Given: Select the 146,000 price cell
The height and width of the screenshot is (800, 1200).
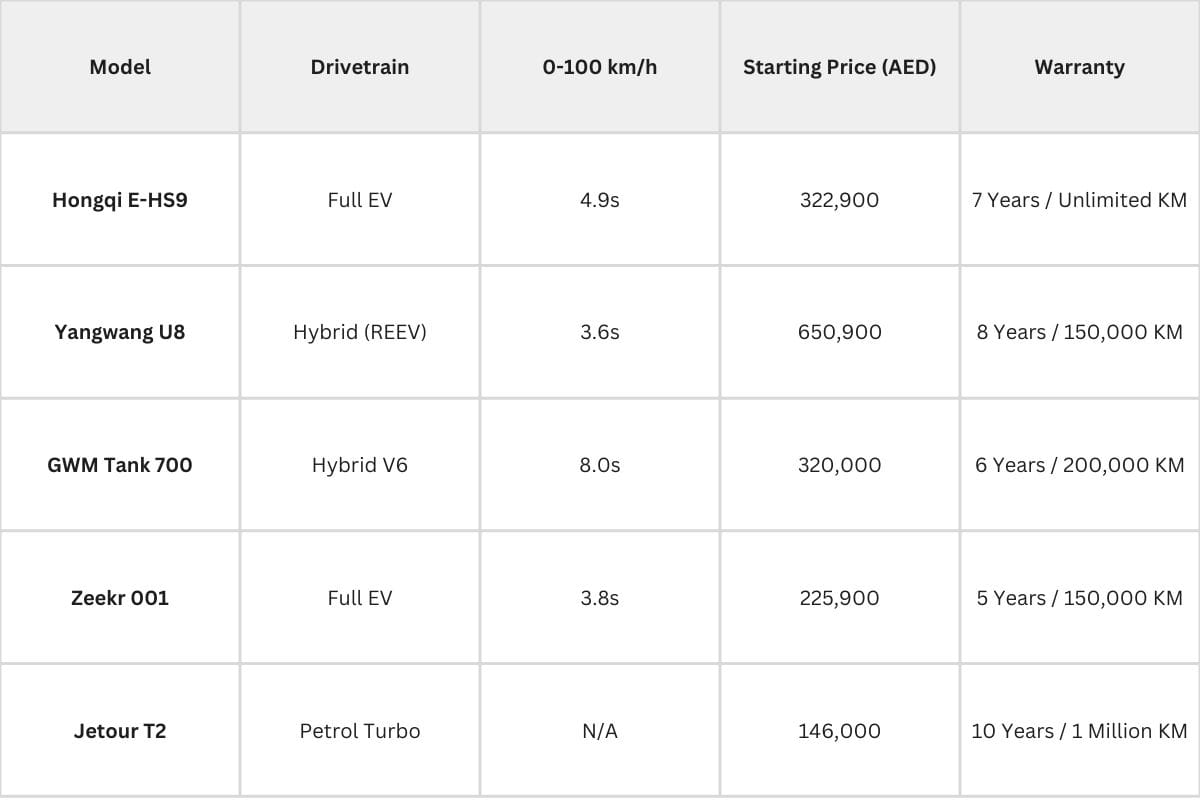Looking at the screenshot, I should tap(840, 731).
